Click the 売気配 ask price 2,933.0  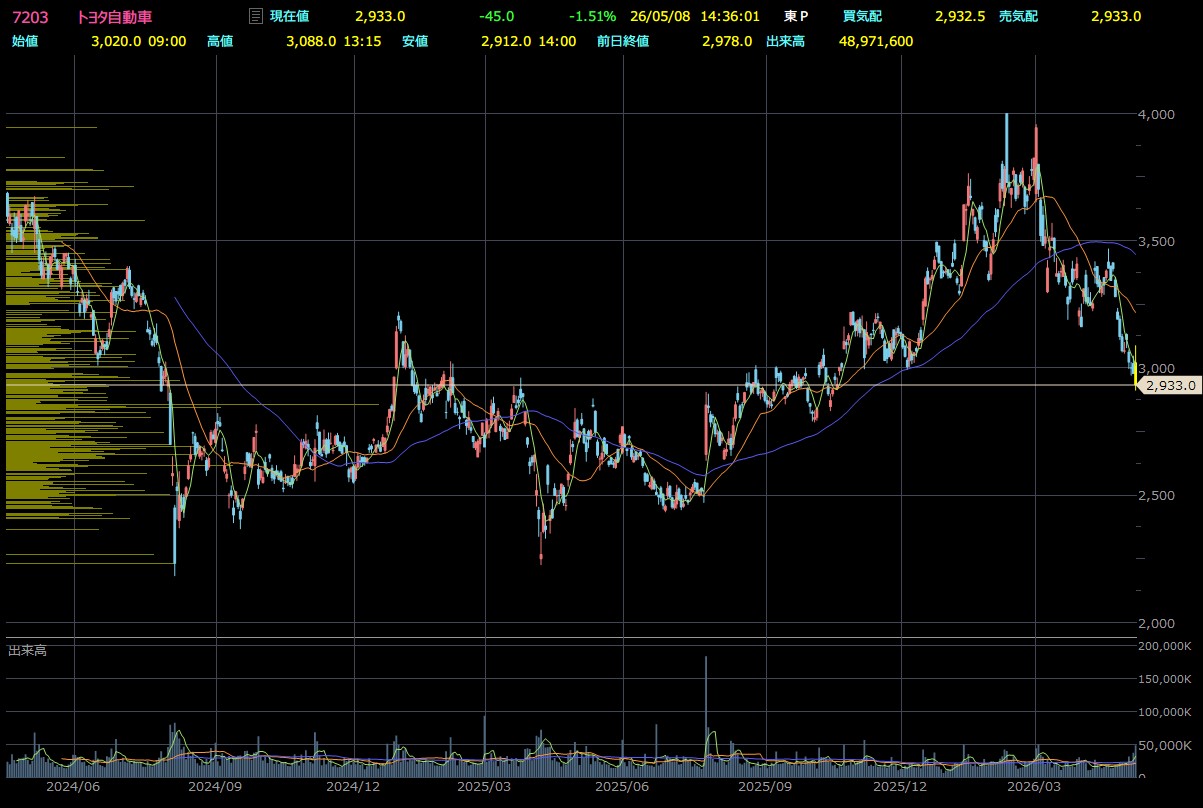coord(1116,16)
